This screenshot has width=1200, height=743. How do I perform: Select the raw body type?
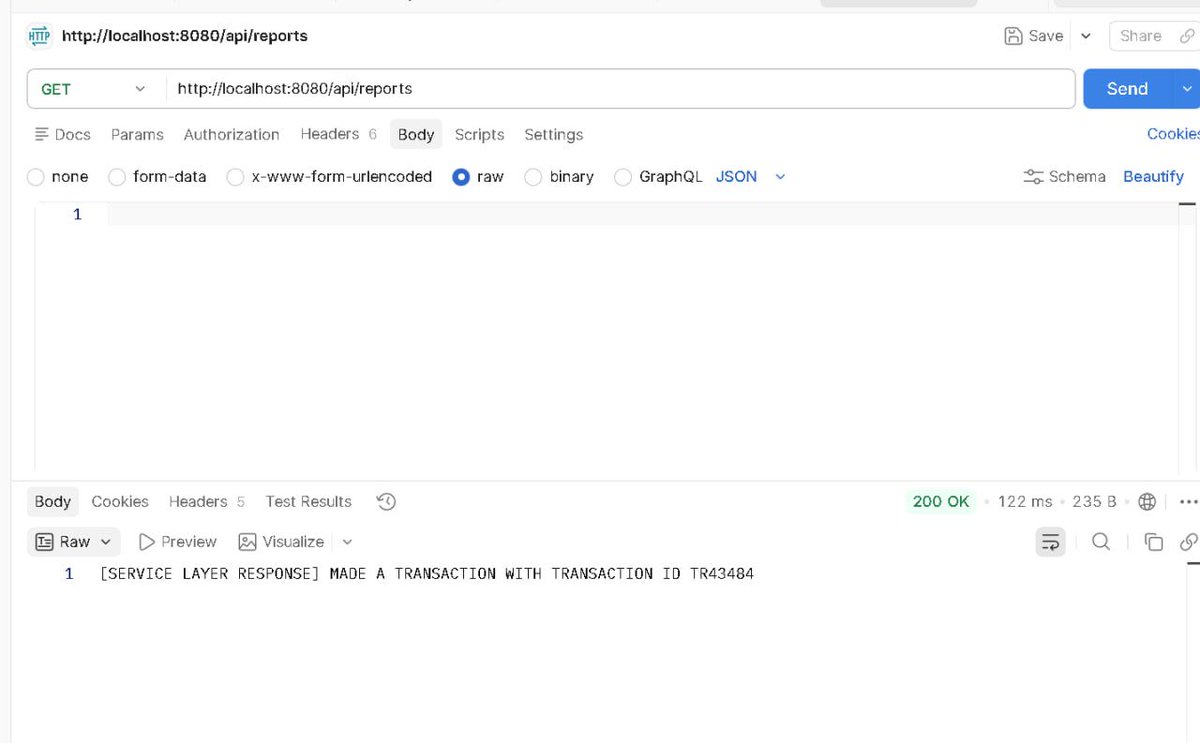click(478, 176)
